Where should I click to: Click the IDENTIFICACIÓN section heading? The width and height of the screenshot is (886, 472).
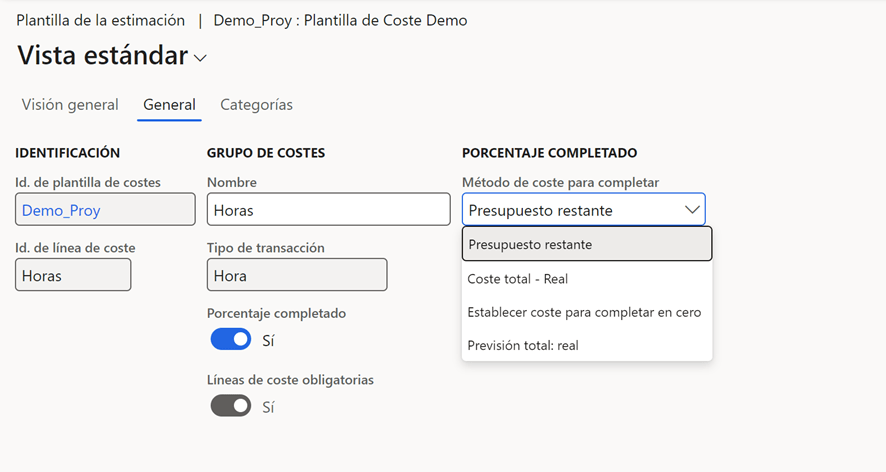coord(68,153)
